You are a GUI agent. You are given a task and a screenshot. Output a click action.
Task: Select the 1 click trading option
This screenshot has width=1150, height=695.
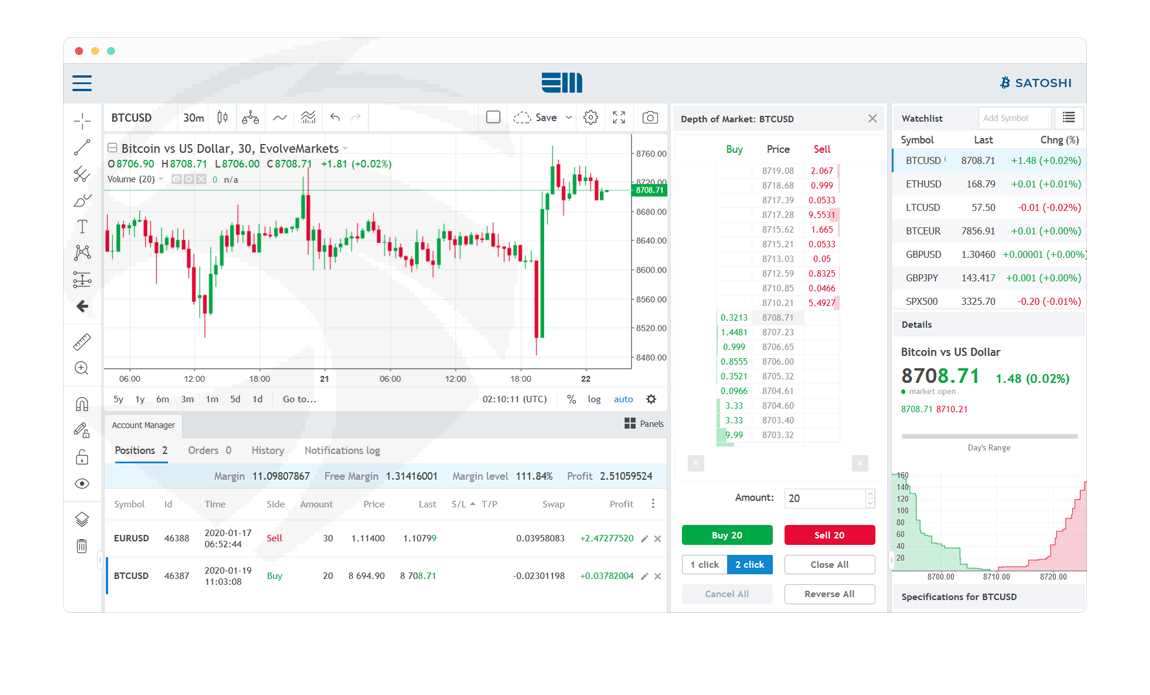[x=704, y=565]
